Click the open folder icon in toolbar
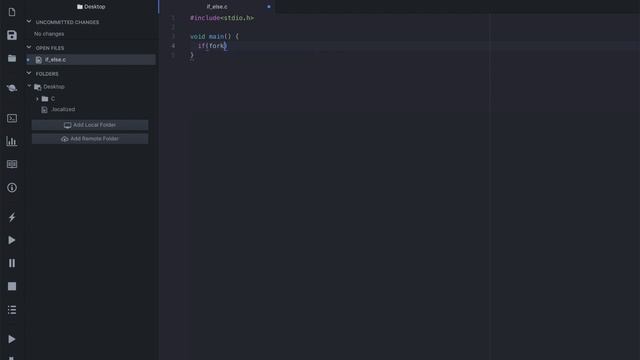Image resolution: width=640 pixels, height=360 pixels. tap(12, 58)
